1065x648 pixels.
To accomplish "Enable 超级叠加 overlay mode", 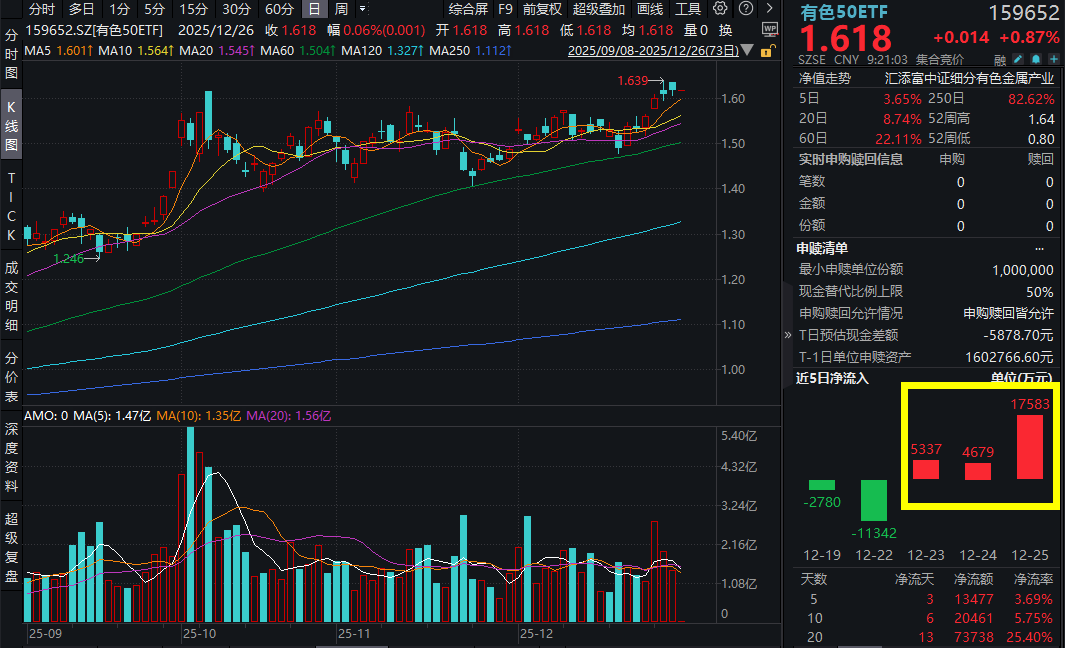I will (598, 9).
